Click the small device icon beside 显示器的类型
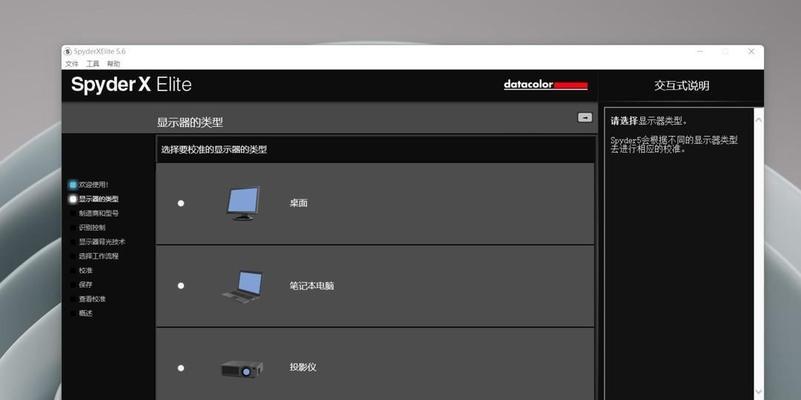This screenshot has height=400, width=801. pyautogui.click(x=585, y=117)
